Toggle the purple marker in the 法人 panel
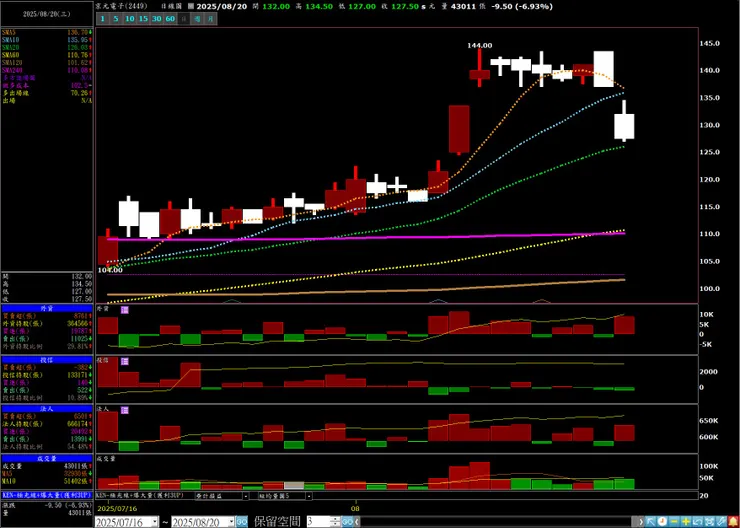The image size is (740, 528). 125,411
